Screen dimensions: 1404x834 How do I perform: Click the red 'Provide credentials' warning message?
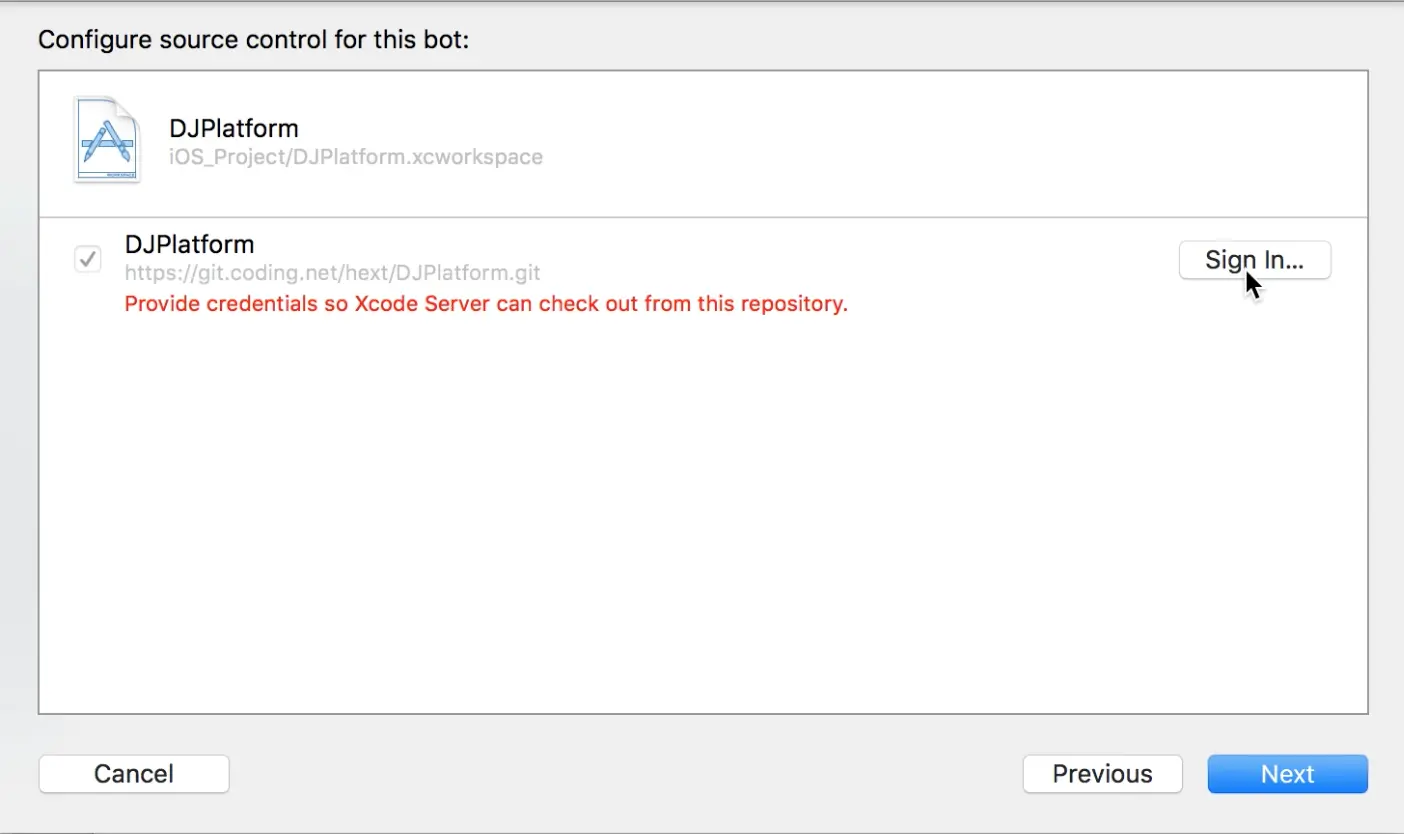[x=486, y=303]
